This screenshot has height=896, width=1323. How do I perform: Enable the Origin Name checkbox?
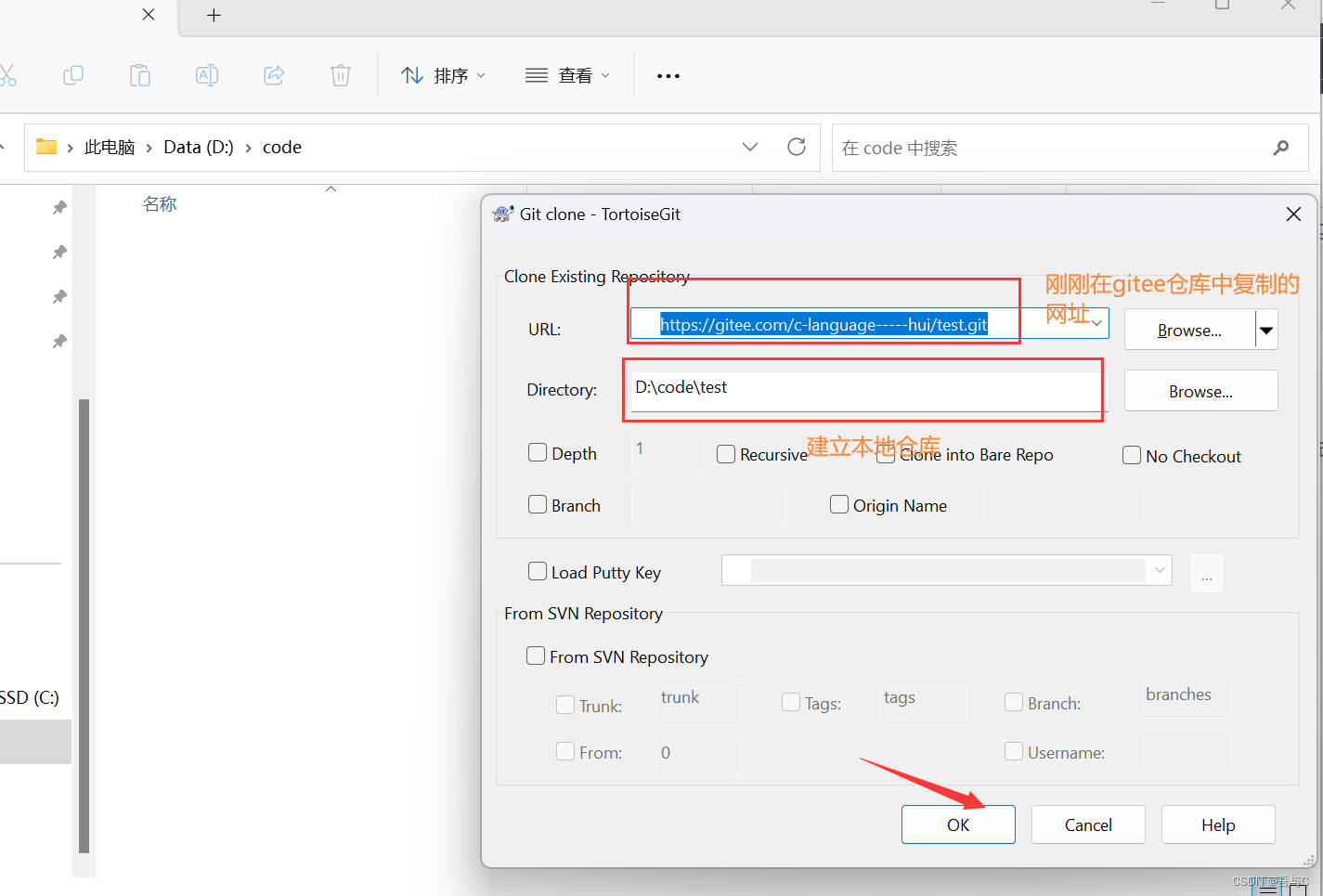[839, 504]
